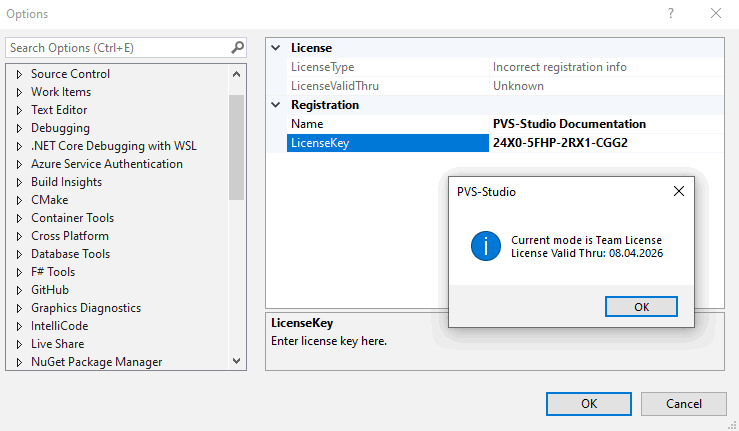739x431 pixels.
Task: Expand the Cross Platform node
Action: click(x=19, y=236)
